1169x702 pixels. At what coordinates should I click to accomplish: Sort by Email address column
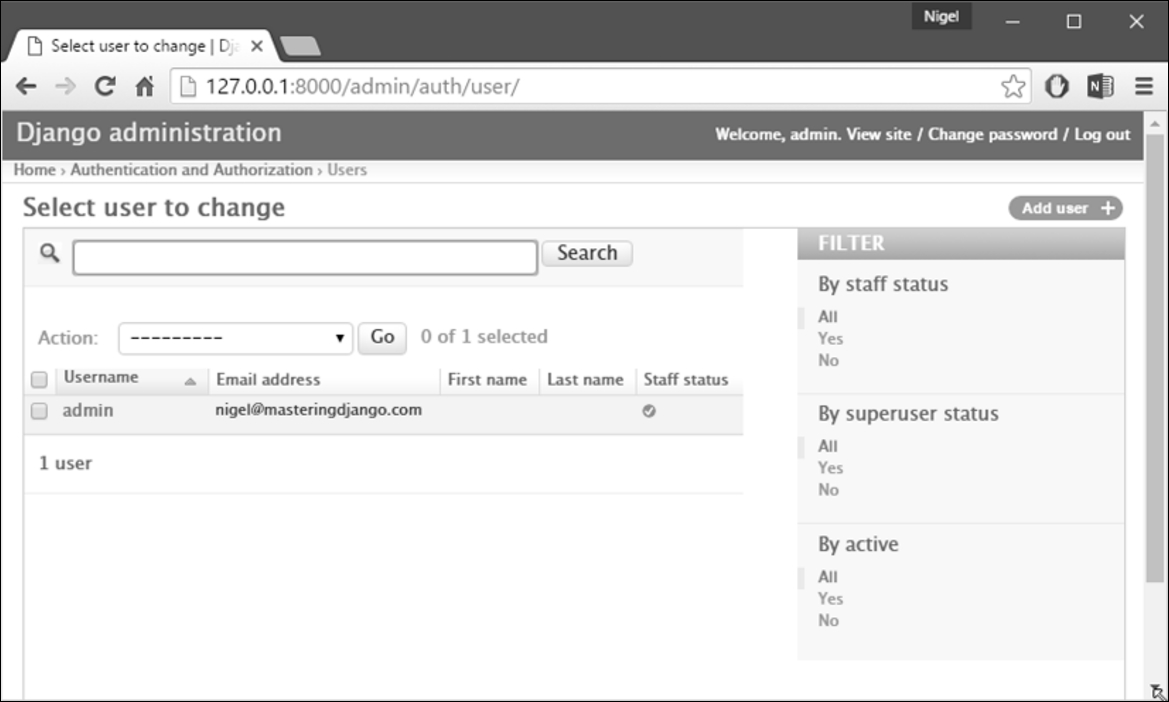click(x=268, y=379)
